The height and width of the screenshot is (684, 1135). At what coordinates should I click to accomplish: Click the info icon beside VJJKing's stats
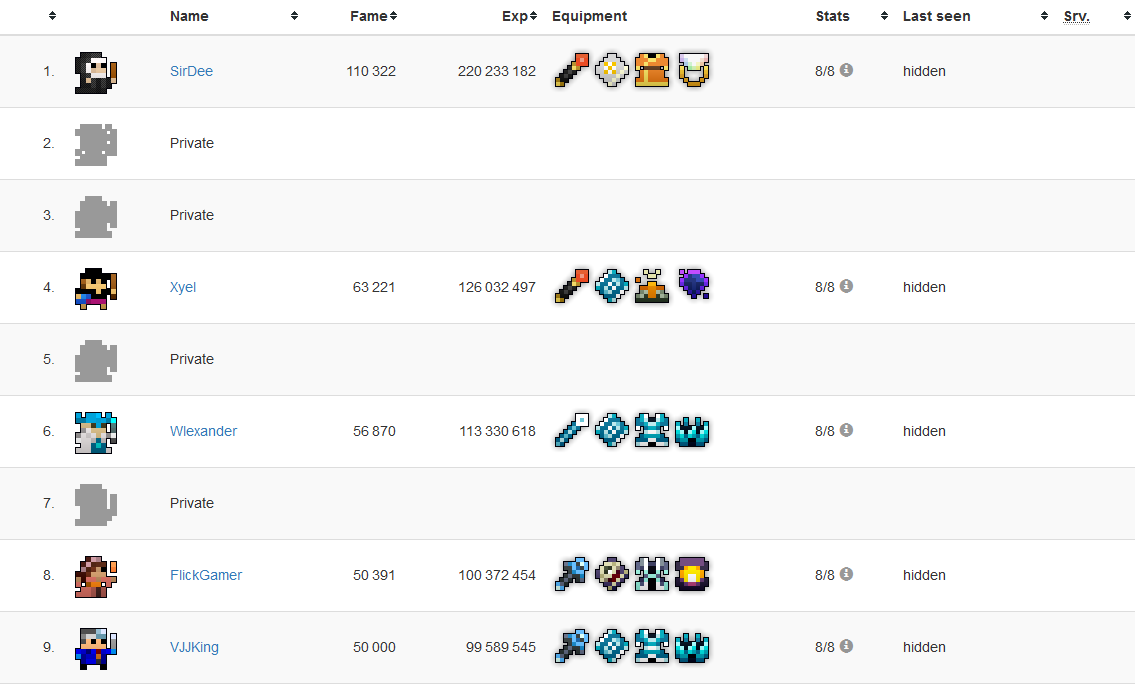coord(846,647)
